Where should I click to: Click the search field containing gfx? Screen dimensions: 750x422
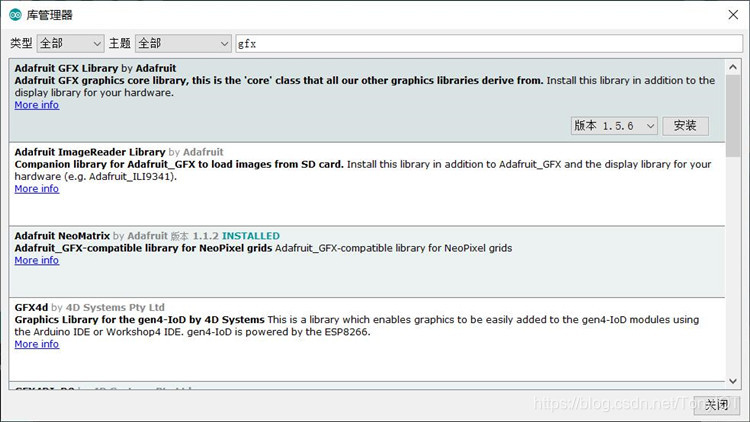click(489, 44)
